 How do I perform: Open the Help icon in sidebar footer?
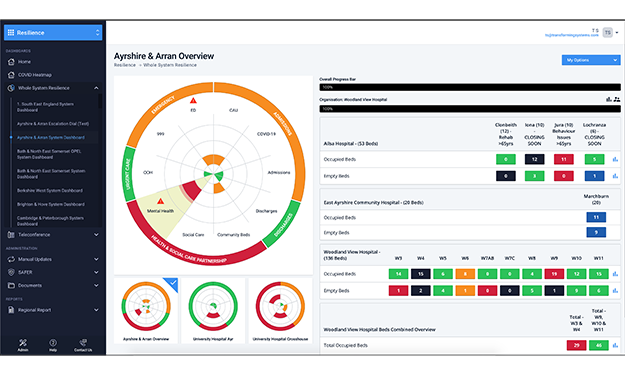click(53, 343)
